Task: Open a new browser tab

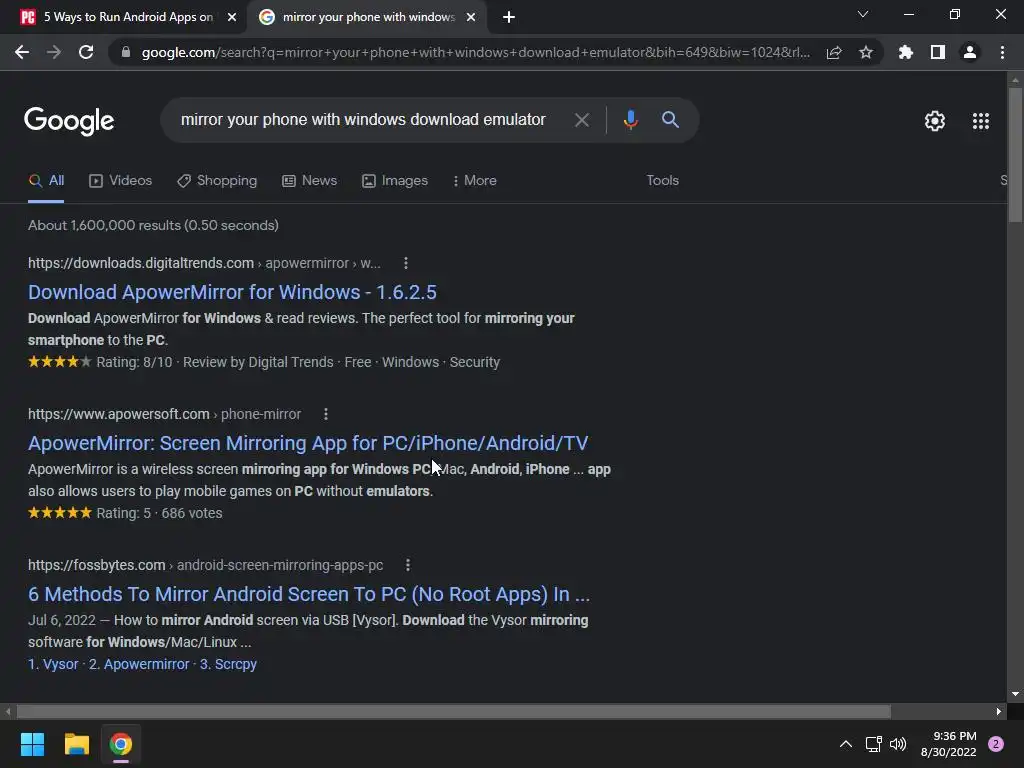Action: (509, 18)
